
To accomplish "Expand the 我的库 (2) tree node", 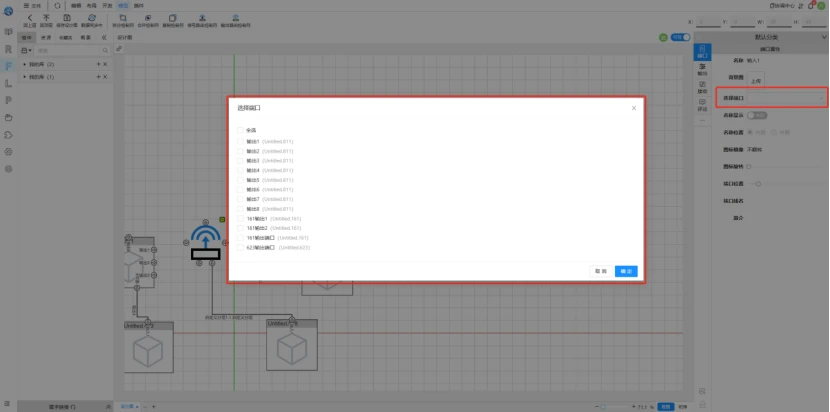I will point(25,64).
